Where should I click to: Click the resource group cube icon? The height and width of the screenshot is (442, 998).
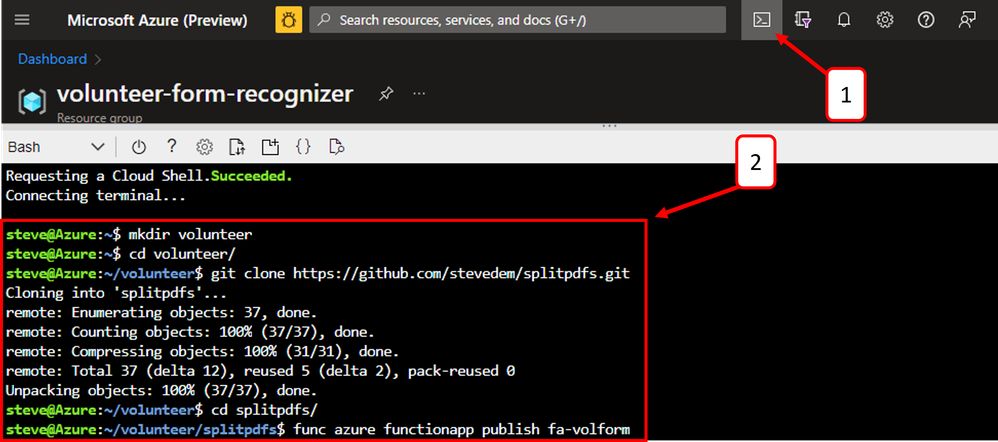(x=32, y=102)
